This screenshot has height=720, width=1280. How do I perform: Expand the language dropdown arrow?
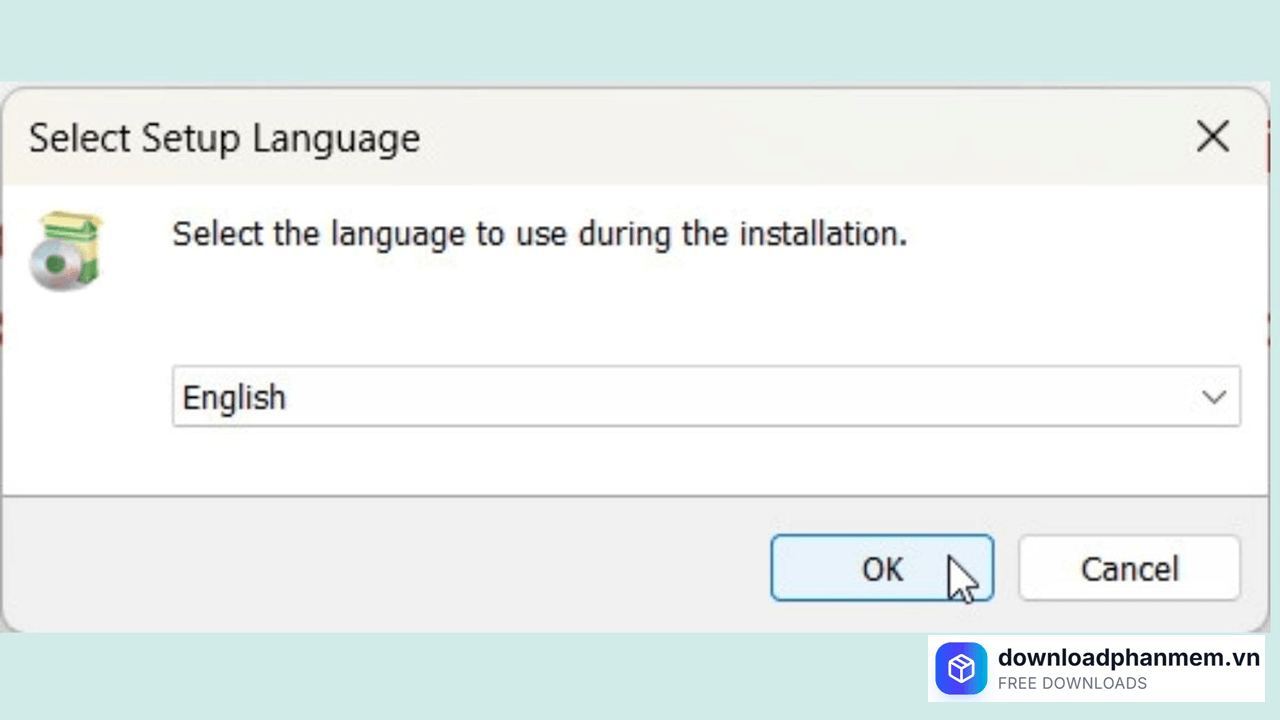(x=1214, y=397)
